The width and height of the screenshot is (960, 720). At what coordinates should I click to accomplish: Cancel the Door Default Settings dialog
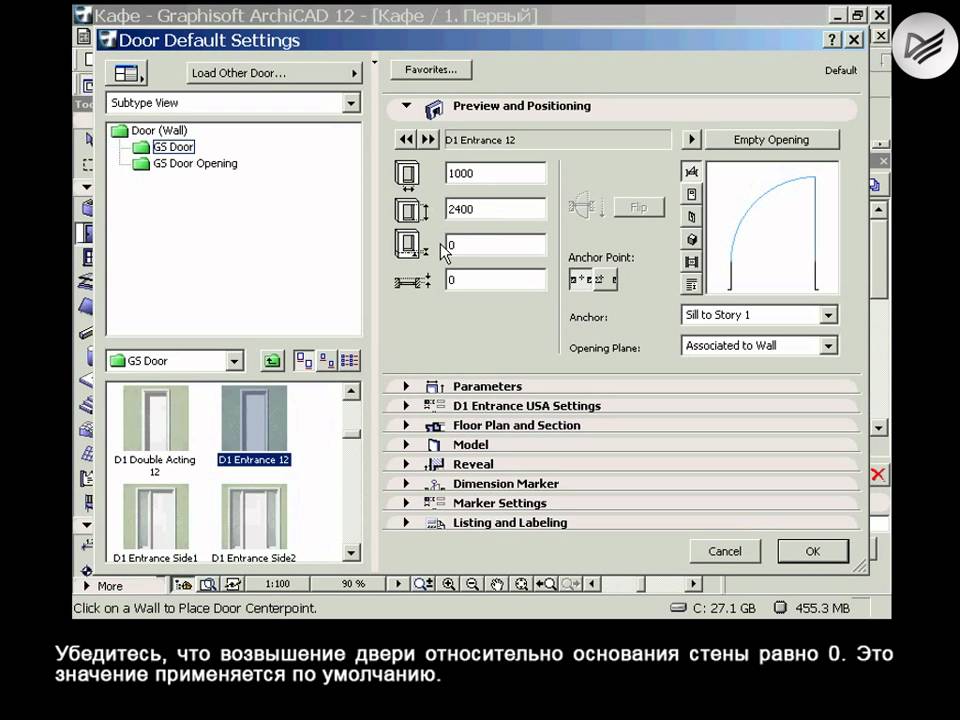click(725, 551)
